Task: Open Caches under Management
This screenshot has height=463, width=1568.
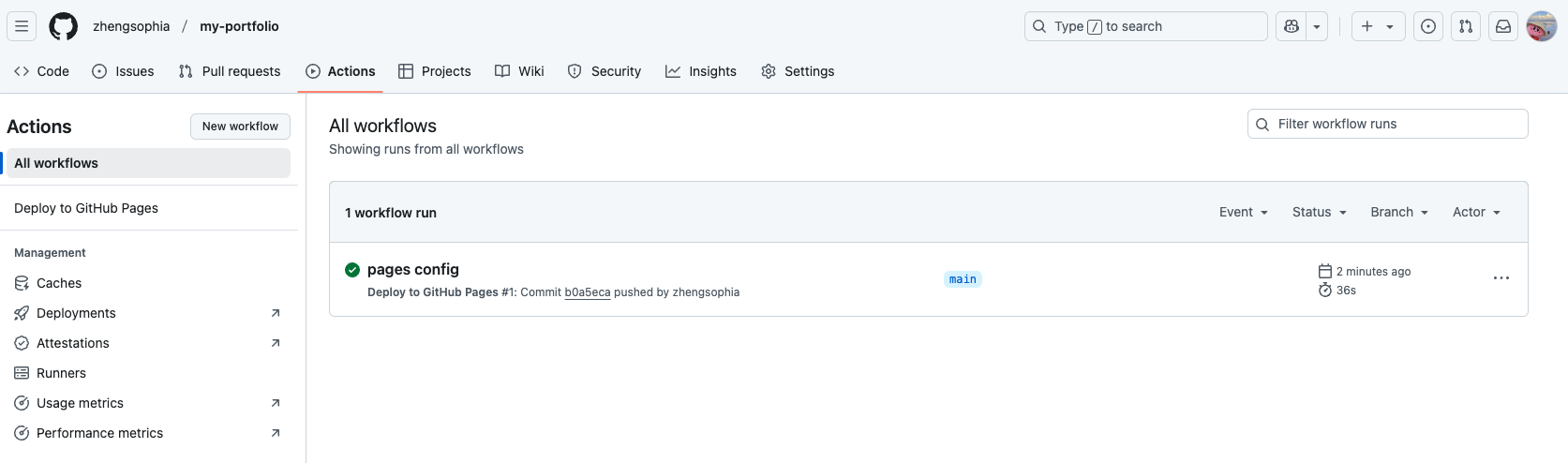Action: pos(59,283)
